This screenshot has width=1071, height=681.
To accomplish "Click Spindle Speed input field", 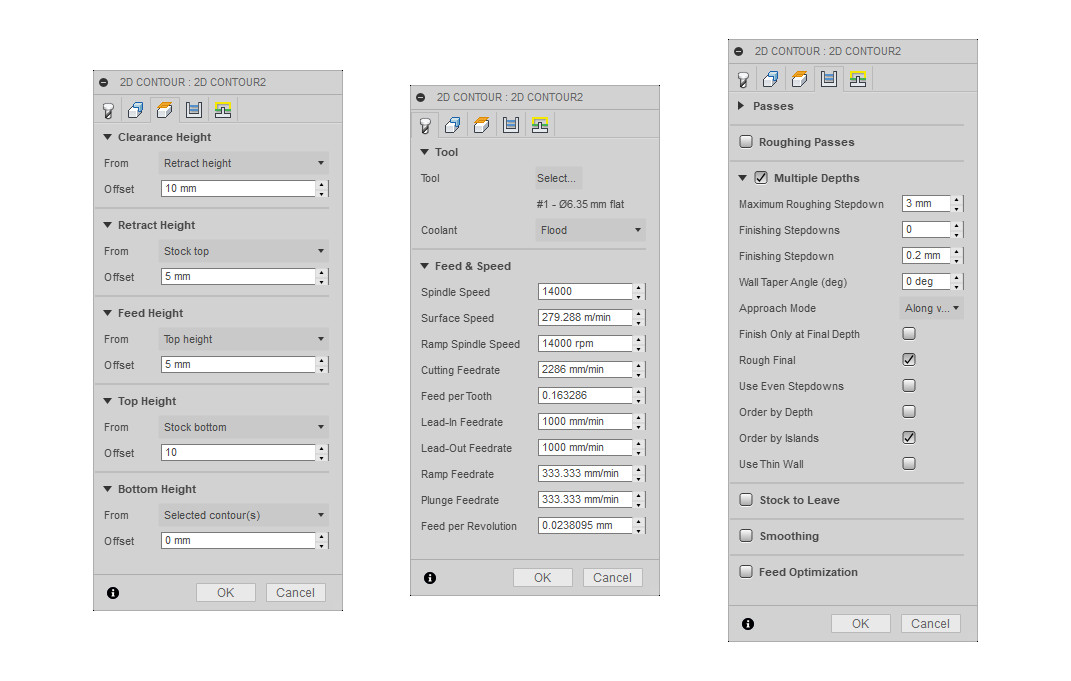I will [x=585, y=292].
